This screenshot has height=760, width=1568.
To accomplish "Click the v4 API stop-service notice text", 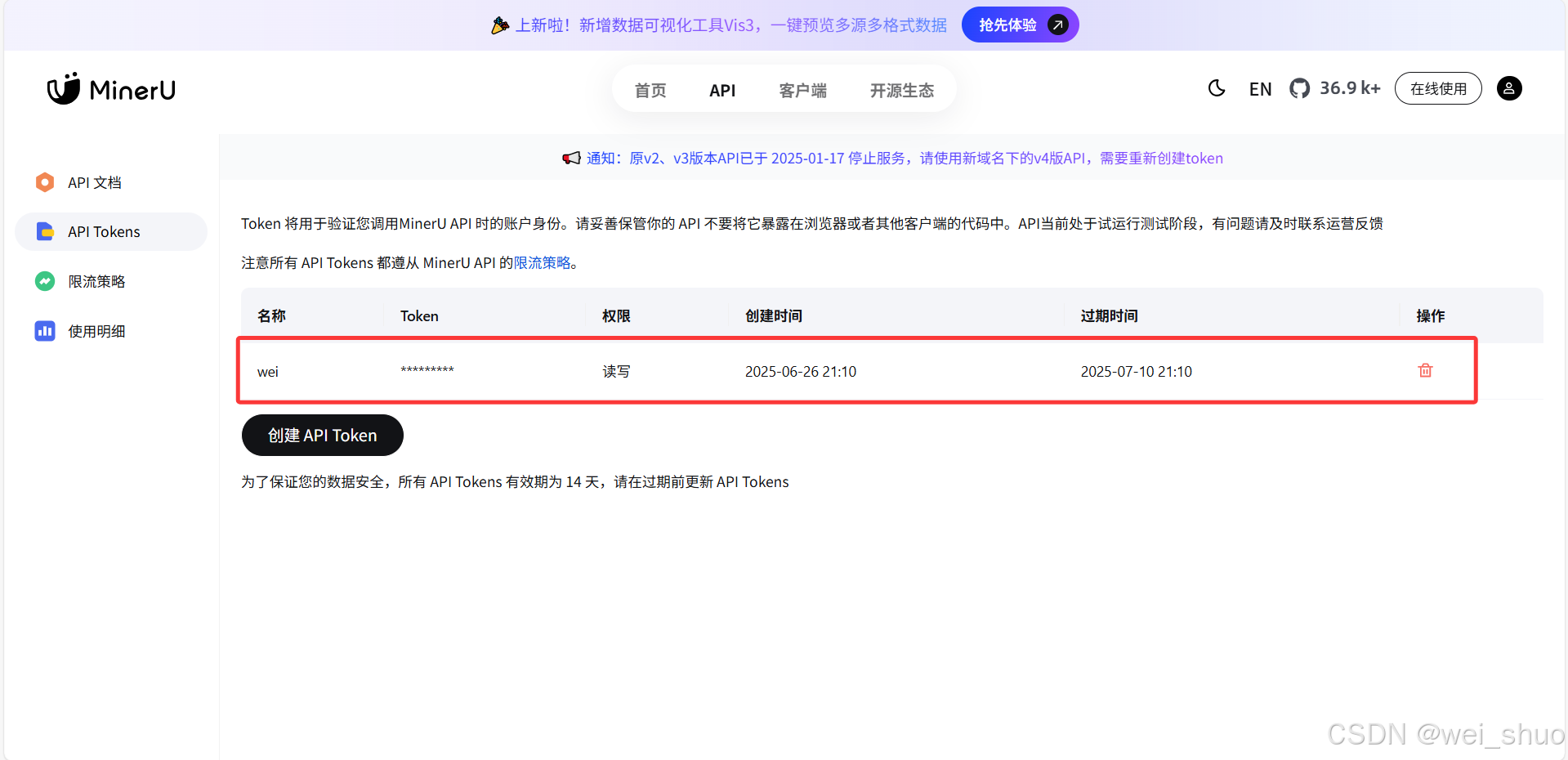I will [905, 159].
